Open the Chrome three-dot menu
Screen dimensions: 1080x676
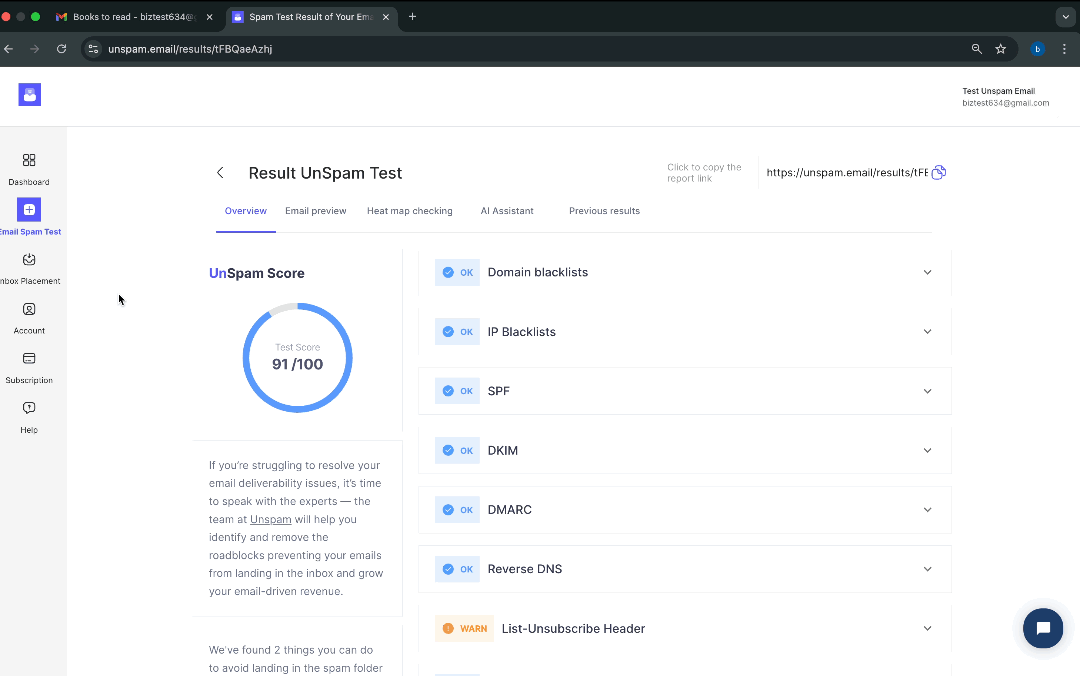(1064, 49)
